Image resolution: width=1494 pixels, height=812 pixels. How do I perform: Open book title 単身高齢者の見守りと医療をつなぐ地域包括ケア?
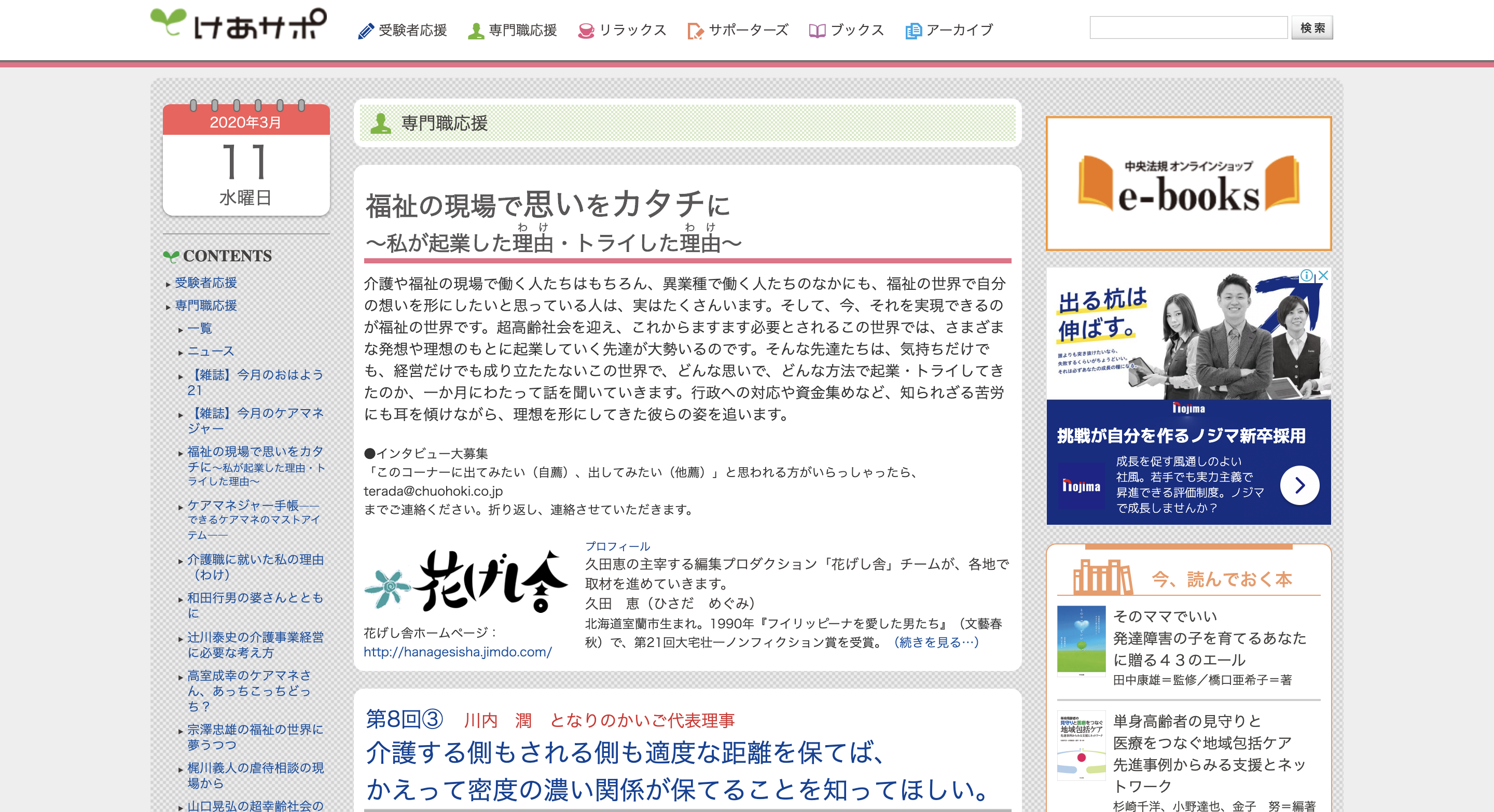pyautogui.click(x=1209, y=753)
